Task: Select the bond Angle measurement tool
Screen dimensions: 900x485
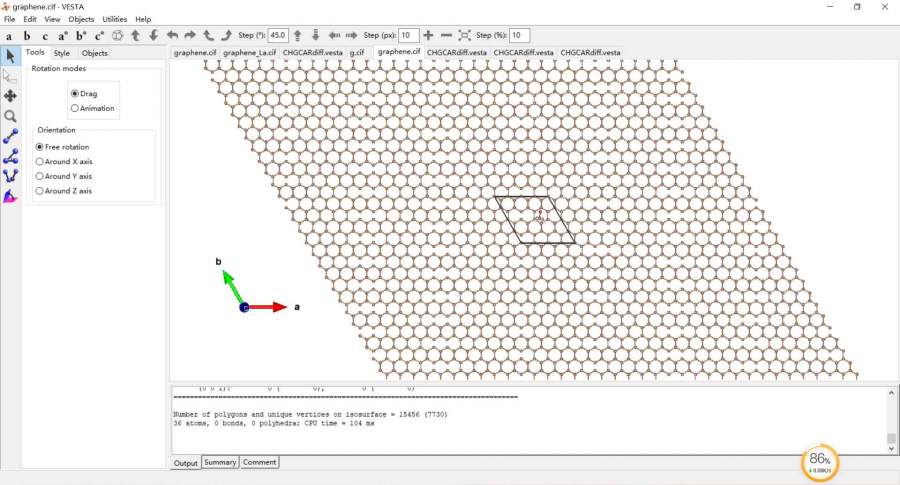Action: [10, 156]
